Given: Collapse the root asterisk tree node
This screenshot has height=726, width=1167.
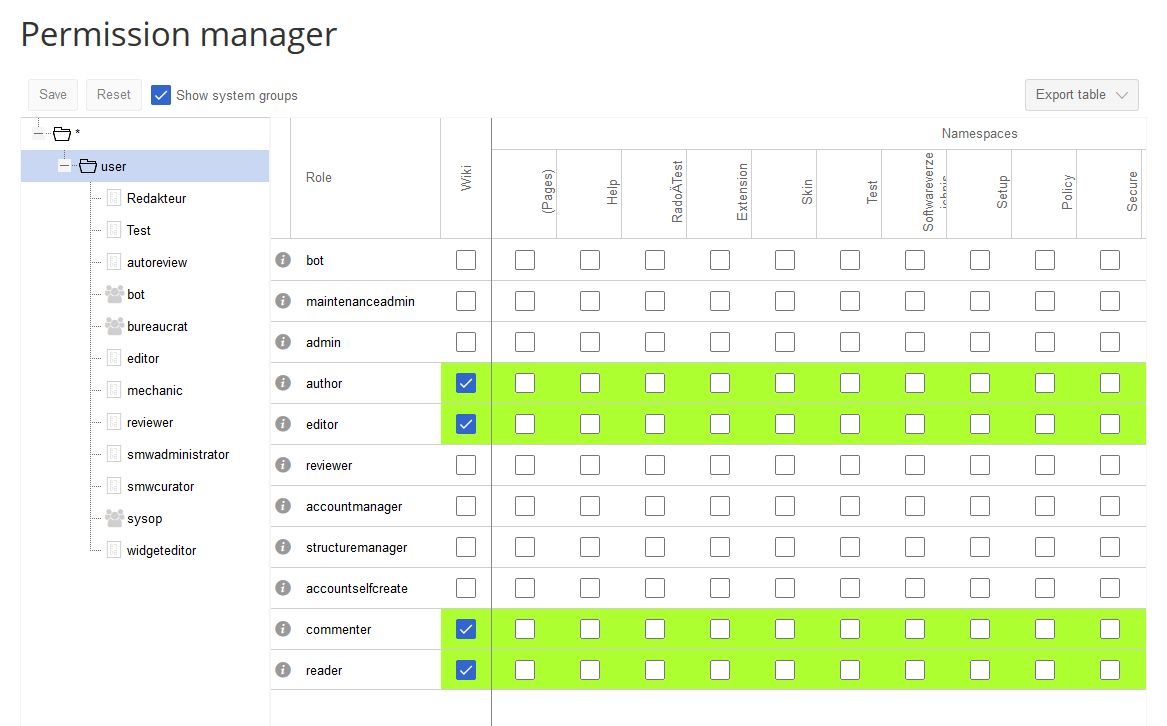Looking at the screenshot, I should pyautogui.click(x=39, y=133).
